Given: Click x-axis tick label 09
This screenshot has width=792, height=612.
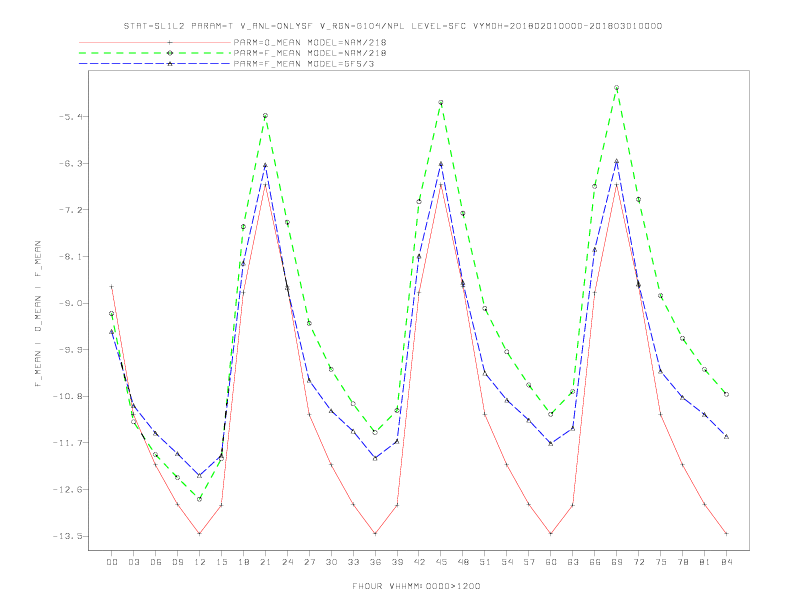Looking at the screenshot, I should (177, 562).
